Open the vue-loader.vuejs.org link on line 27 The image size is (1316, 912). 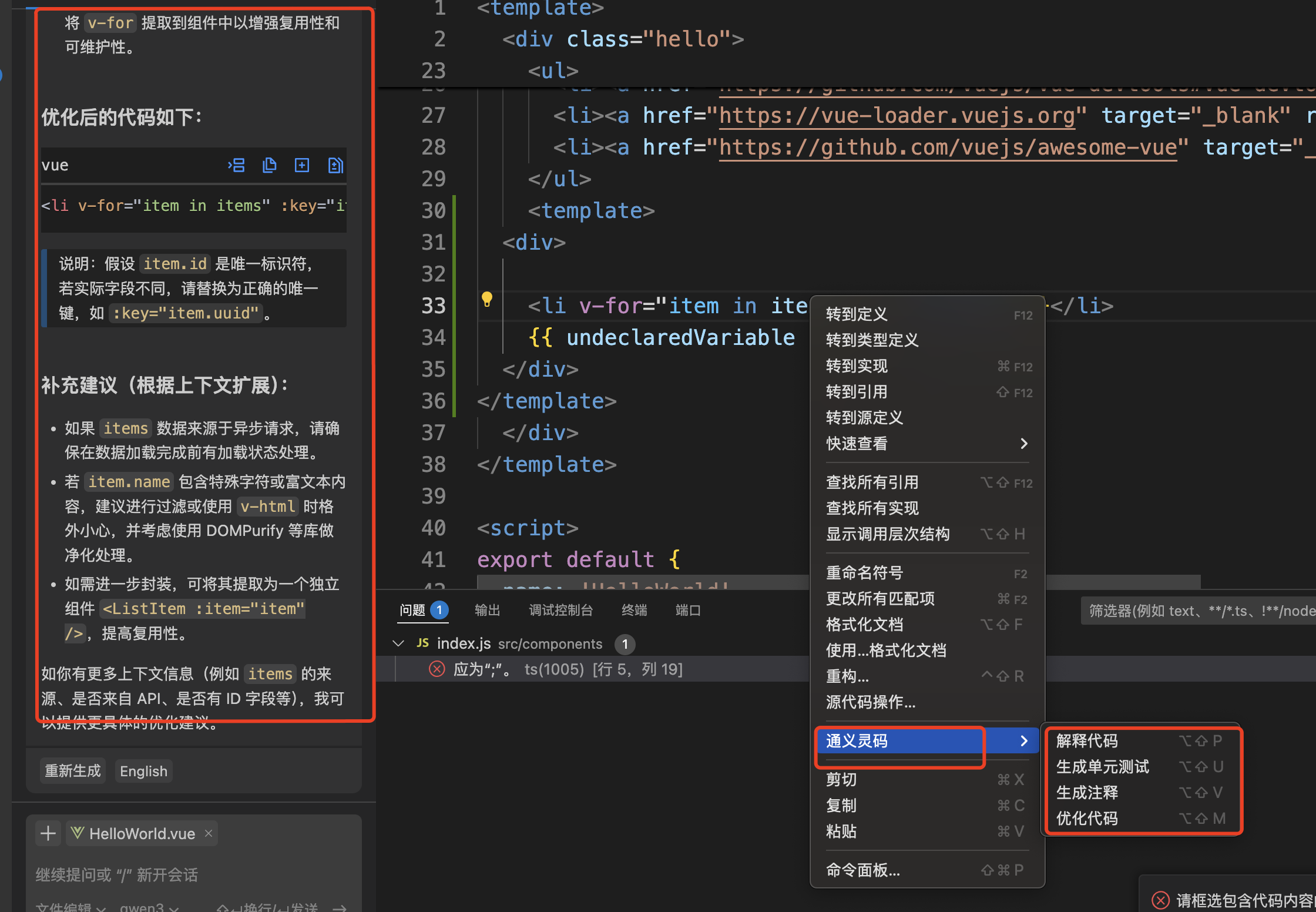click(897, 116)
